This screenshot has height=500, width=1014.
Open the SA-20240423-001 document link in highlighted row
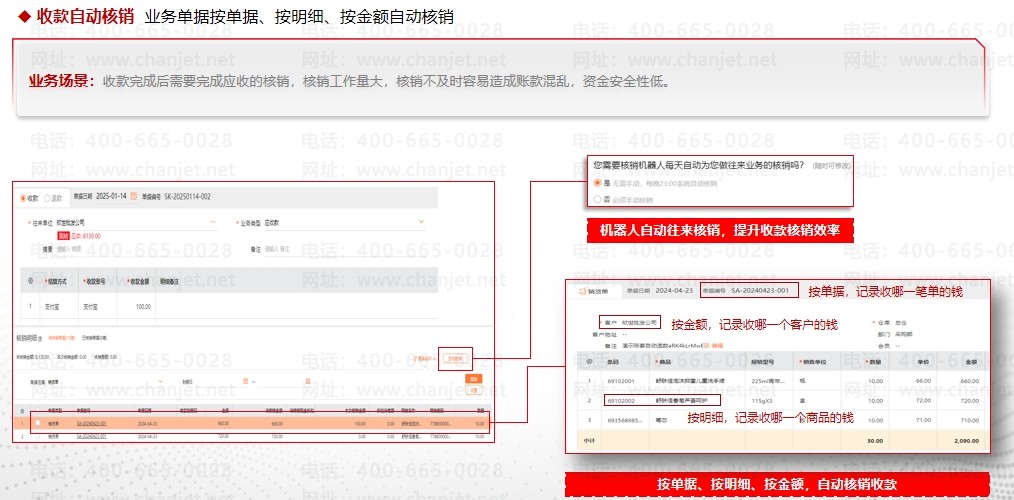(x=92, y=423)
